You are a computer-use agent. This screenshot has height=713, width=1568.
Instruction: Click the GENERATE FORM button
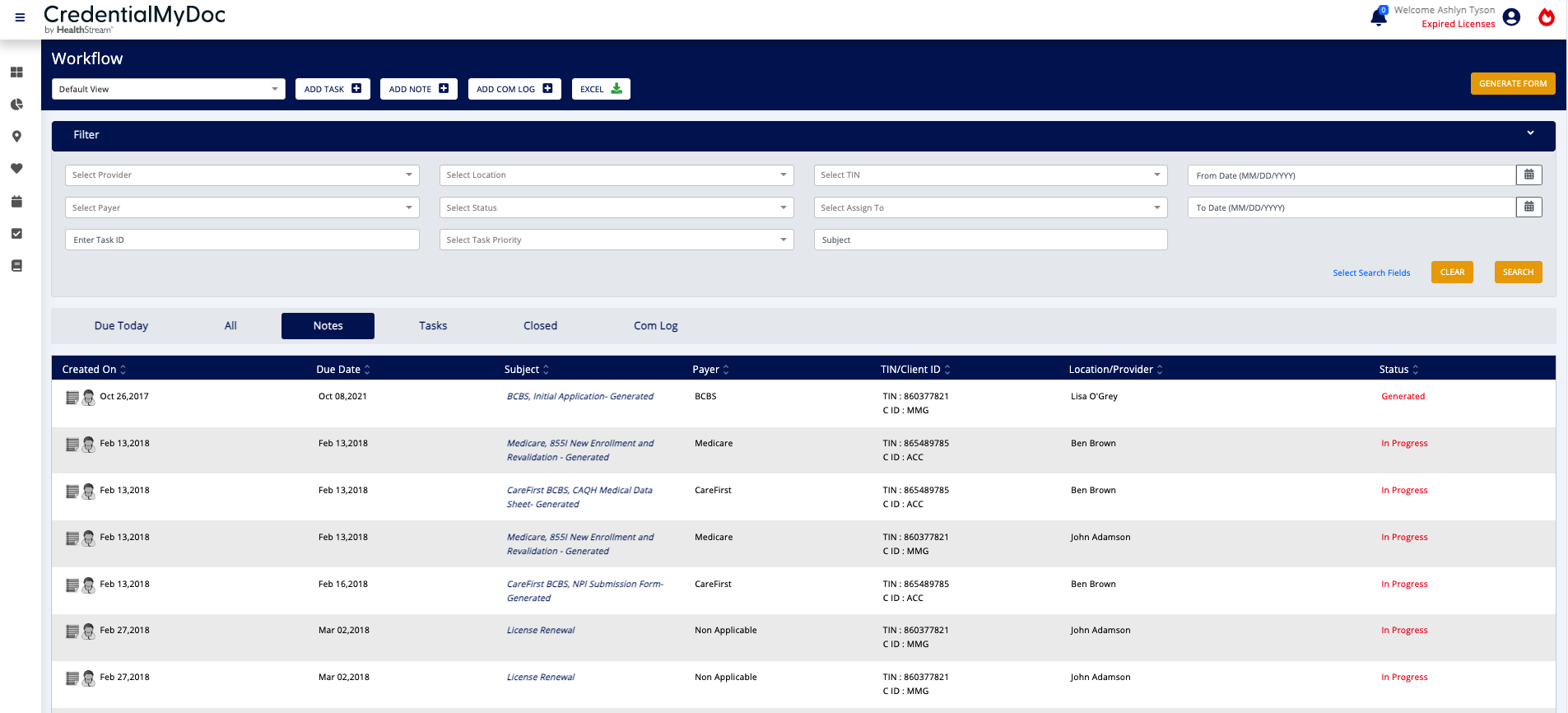1513,83
